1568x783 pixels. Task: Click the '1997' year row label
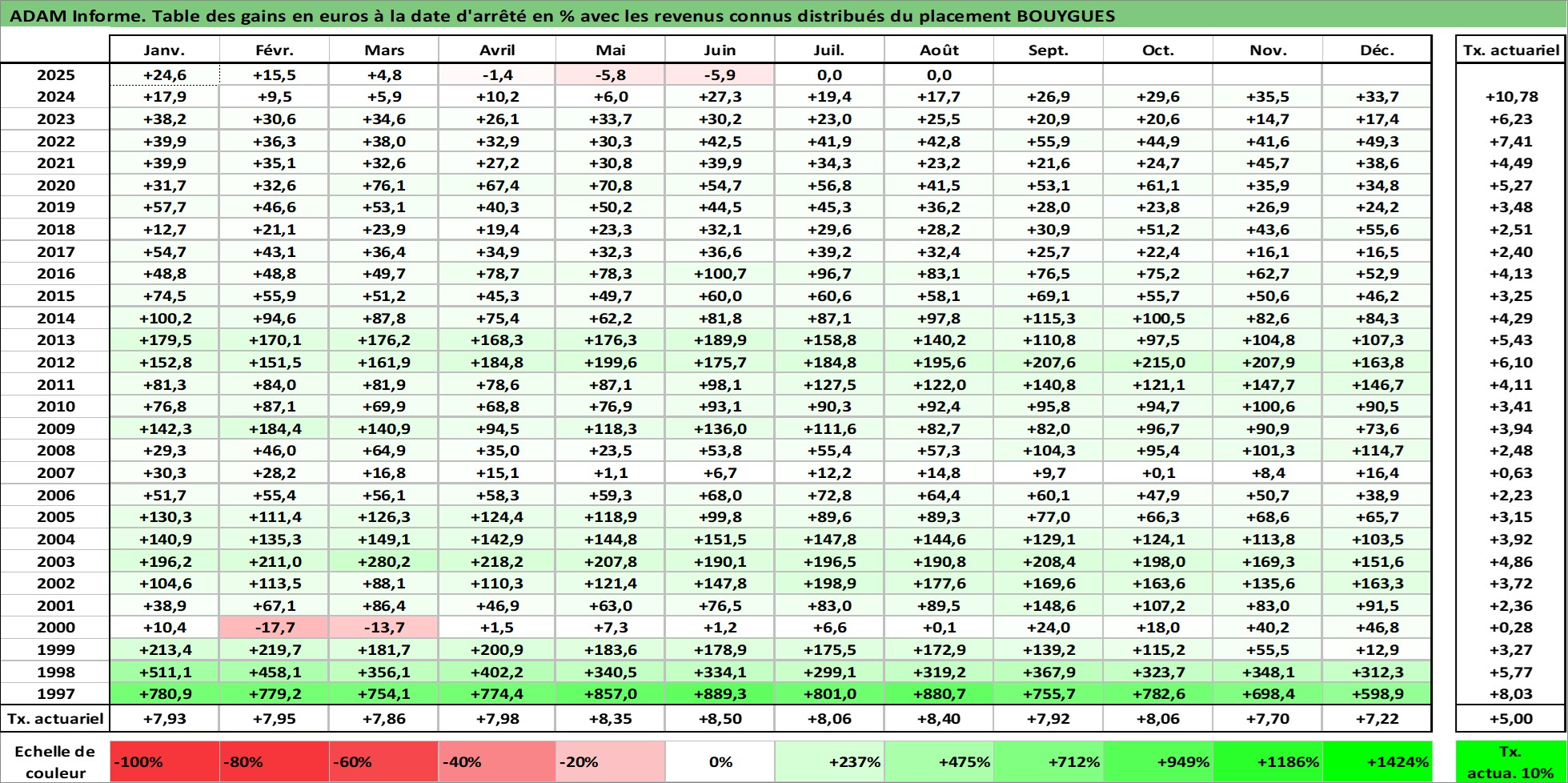(55, 694)
